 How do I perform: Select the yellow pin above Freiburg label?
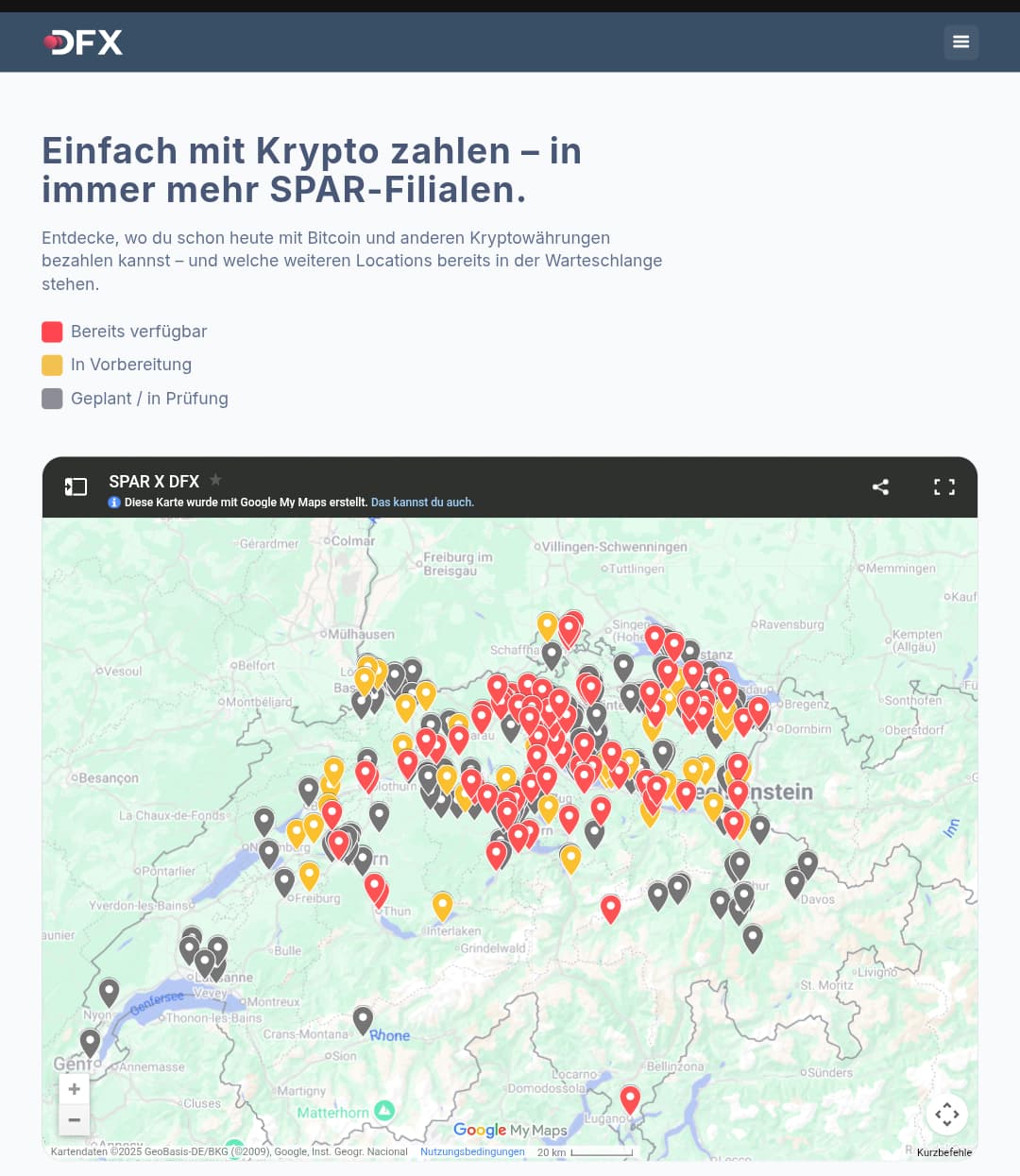coord(309,876)
